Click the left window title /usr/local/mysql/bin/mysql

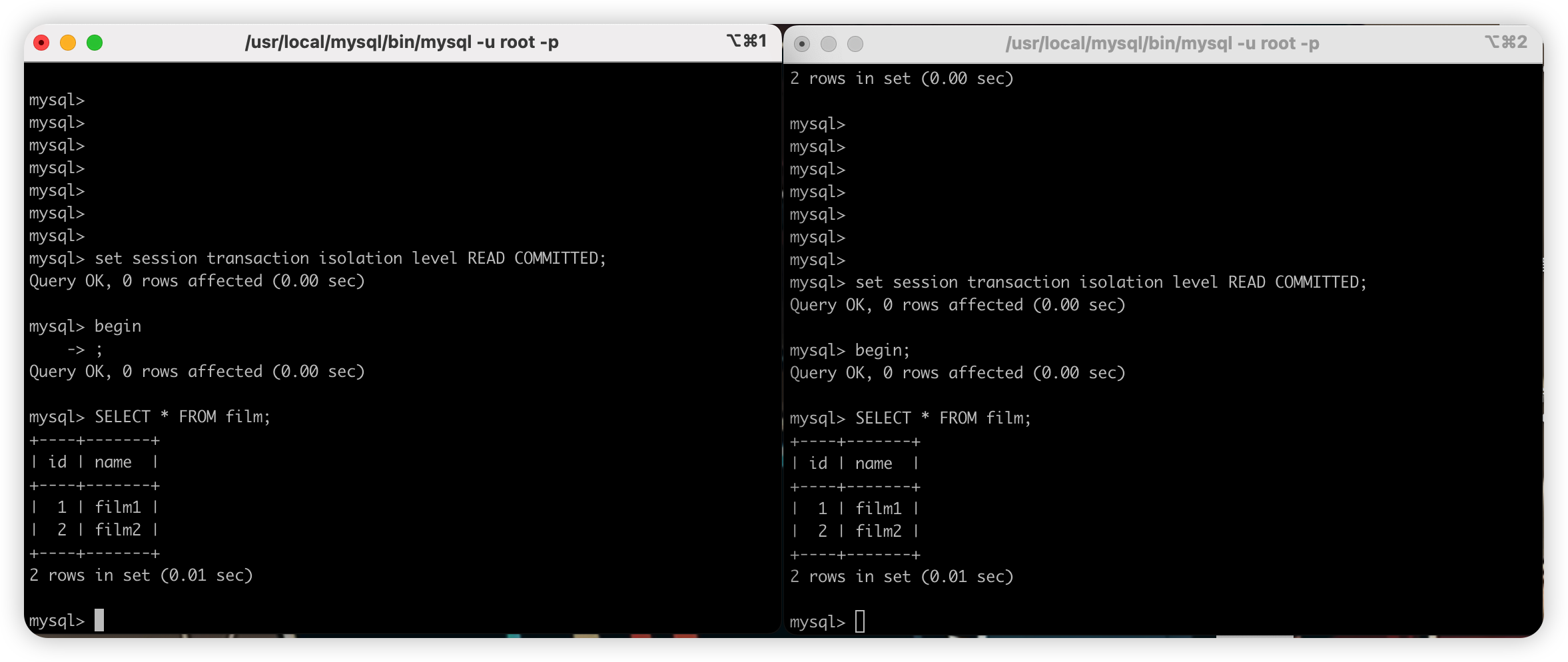(402, 42)
